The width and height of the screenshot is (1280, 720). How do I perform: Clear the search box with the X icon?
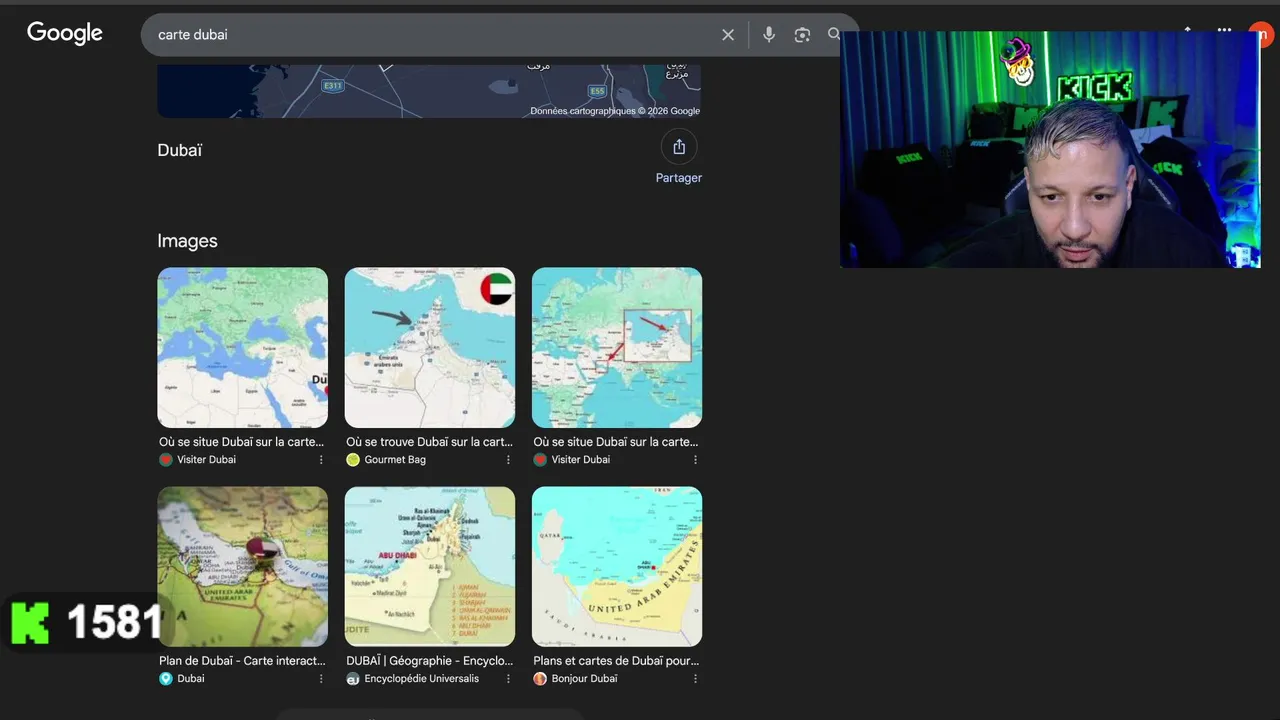(x=728, y=35)
